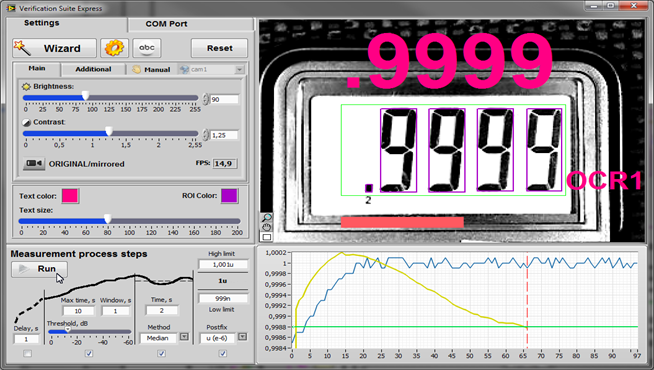654x370 pixels.
Task: Click the Contrast value field showing 1,25
Action: click(224, 135)
